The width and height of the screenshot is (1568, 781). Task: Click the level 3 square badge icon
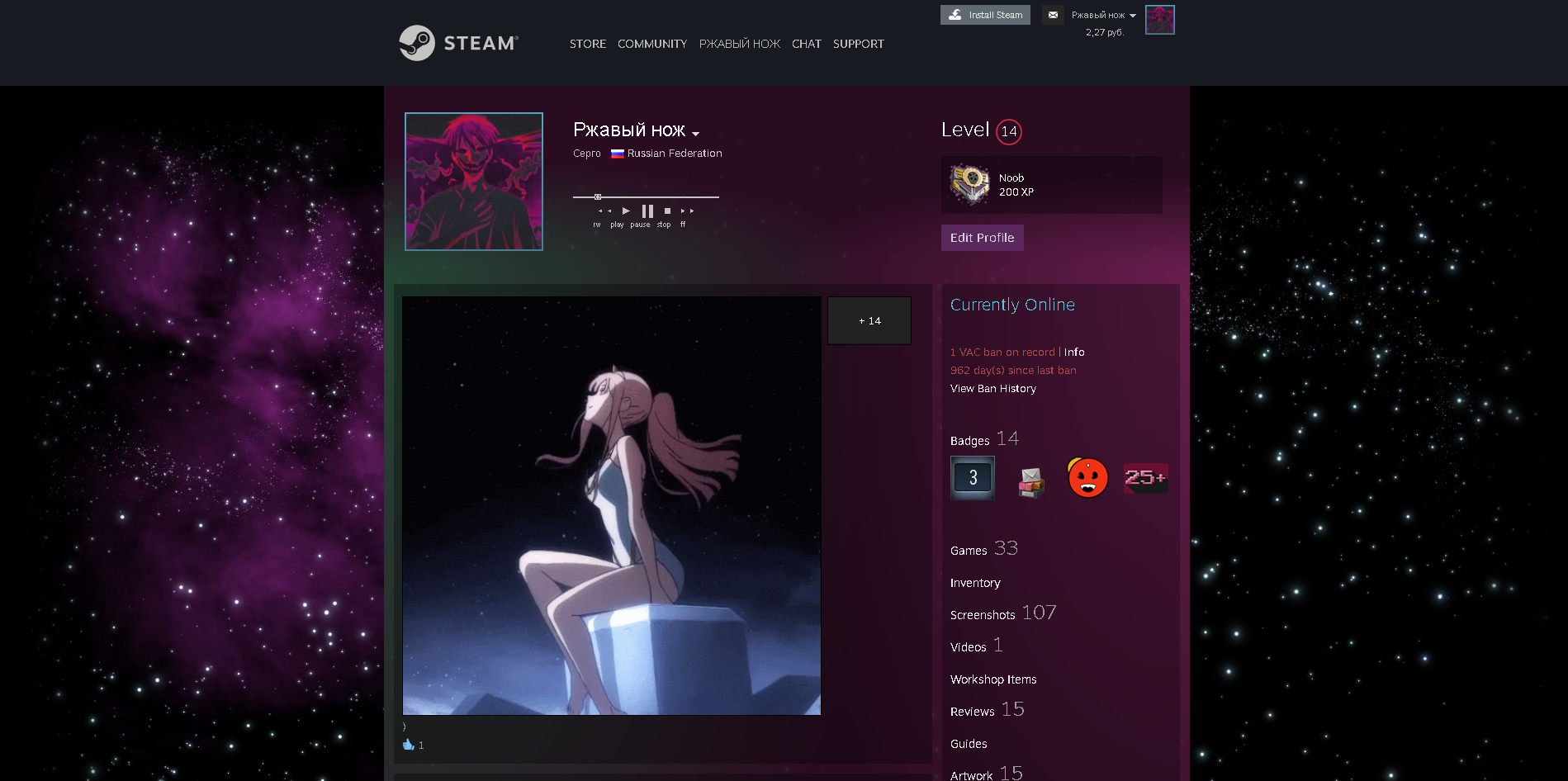click(x=973, y=477)
